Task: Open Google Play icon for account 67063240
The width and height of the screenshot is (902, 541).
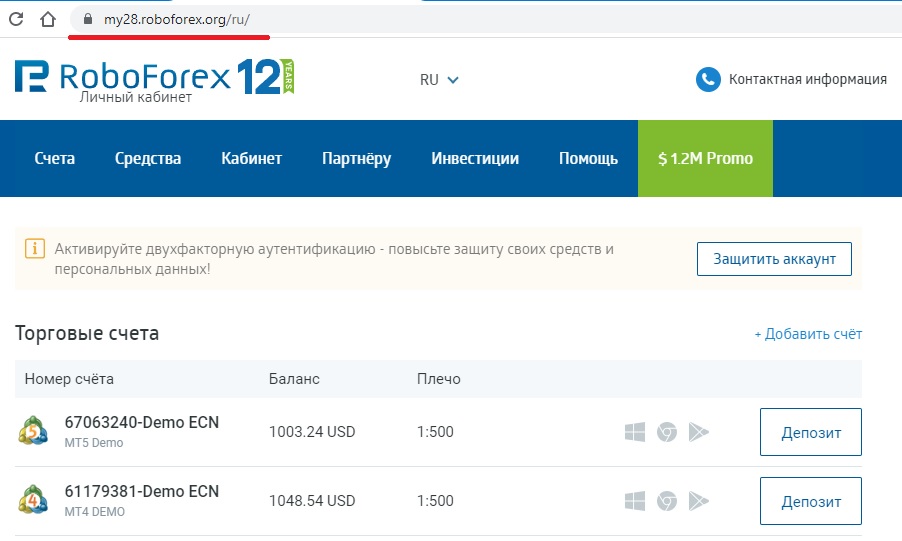Action: (698, 432)
